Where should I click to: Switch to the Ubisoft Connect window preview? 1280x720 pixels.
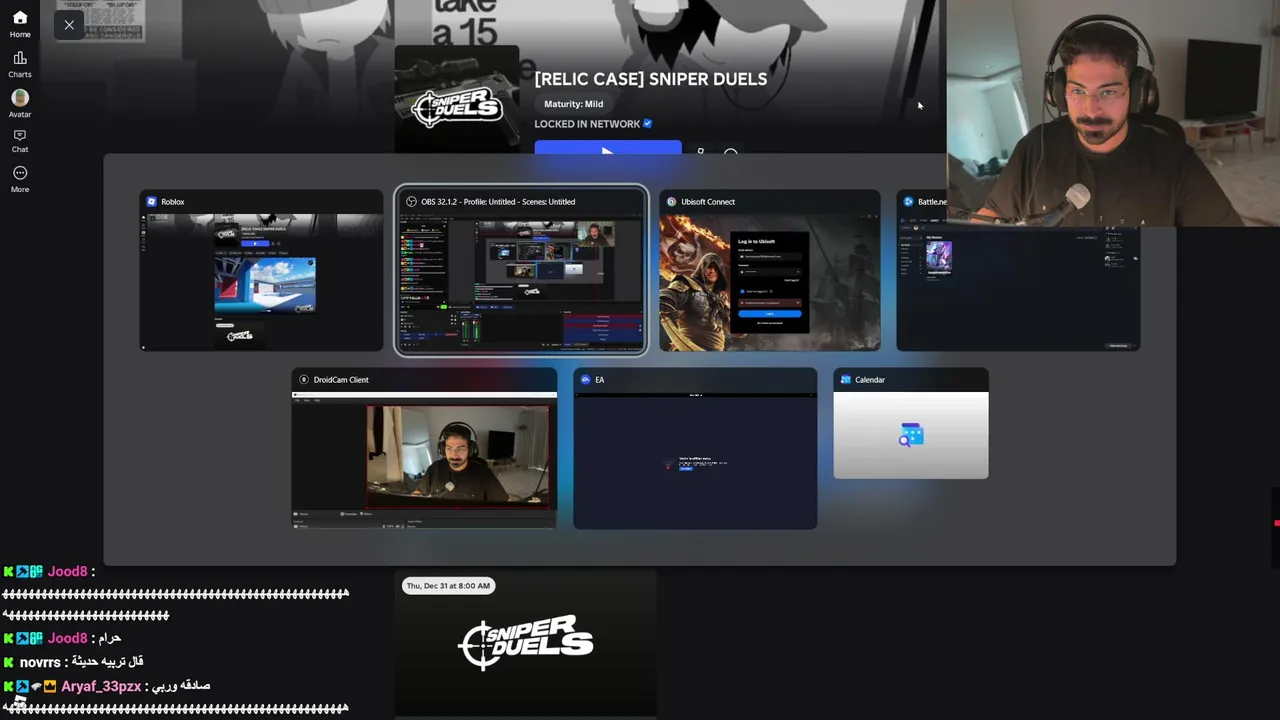pyautogui.click(x=770, y=271)
